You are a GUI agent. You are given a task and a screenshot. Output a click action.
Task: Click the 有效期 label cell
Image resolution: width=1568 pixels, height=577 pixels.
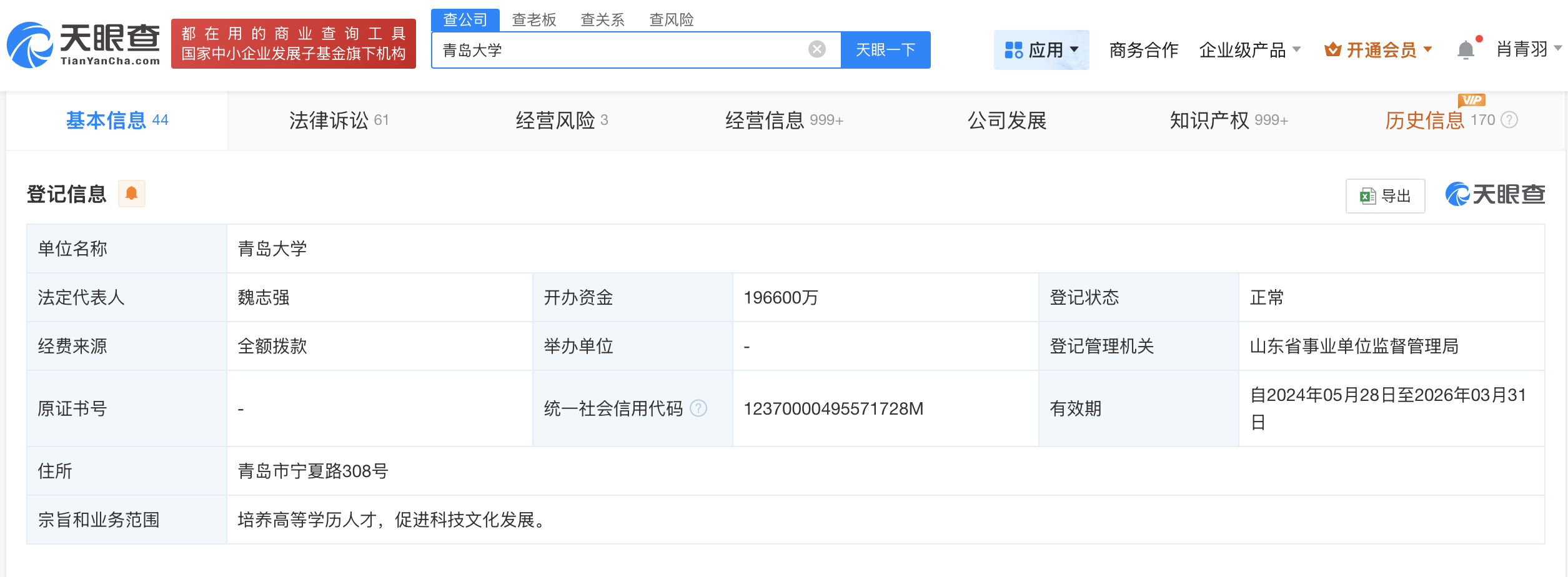[1139, 408]
